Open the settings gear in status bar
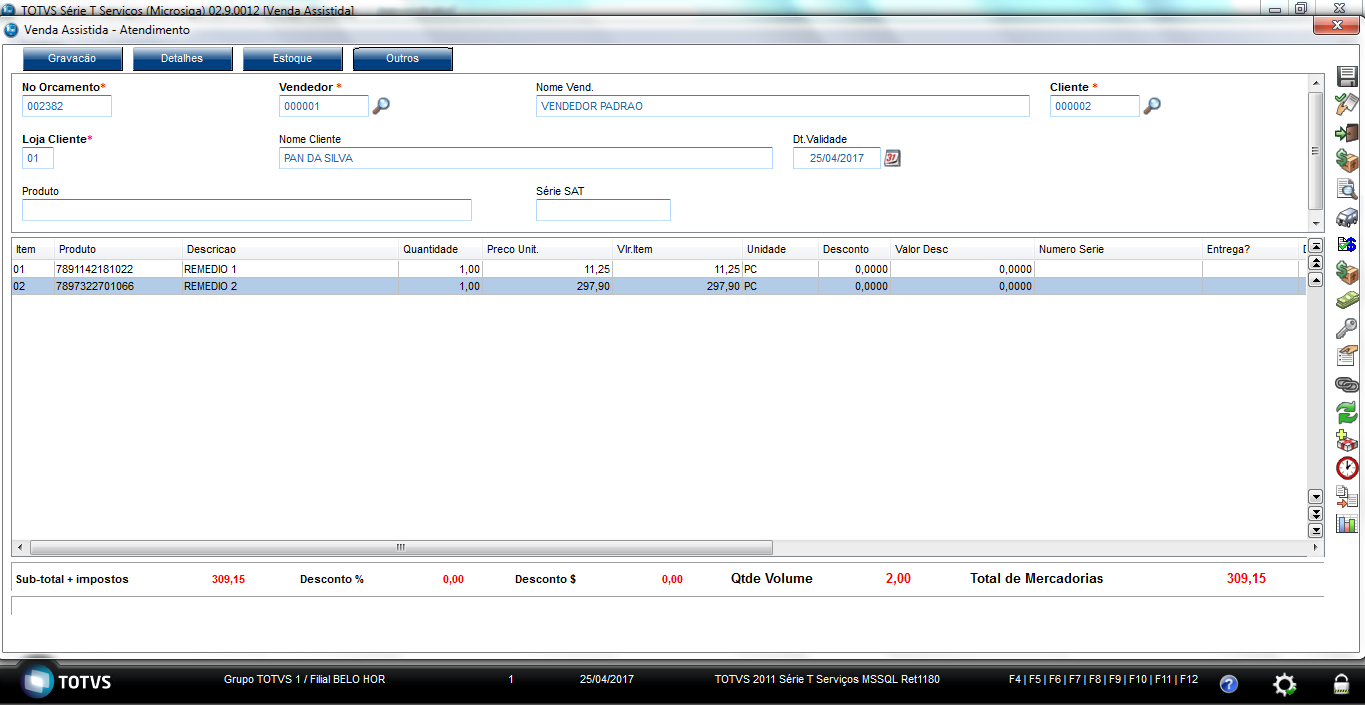1365x705 pixels. pyautogui.click(x=1284, y=684)
